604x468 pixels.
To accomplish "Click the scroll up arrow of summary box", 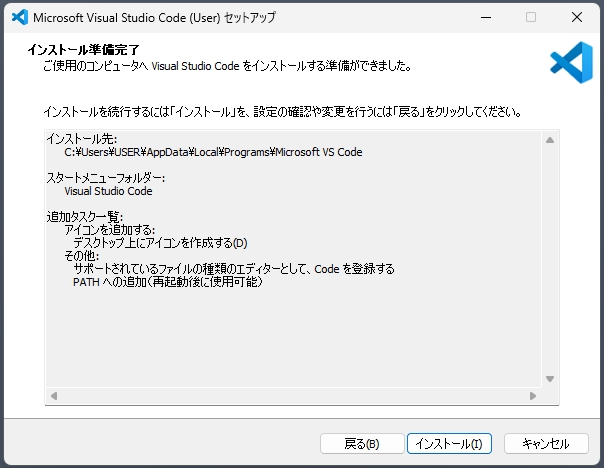I will [x=549, y=140].
